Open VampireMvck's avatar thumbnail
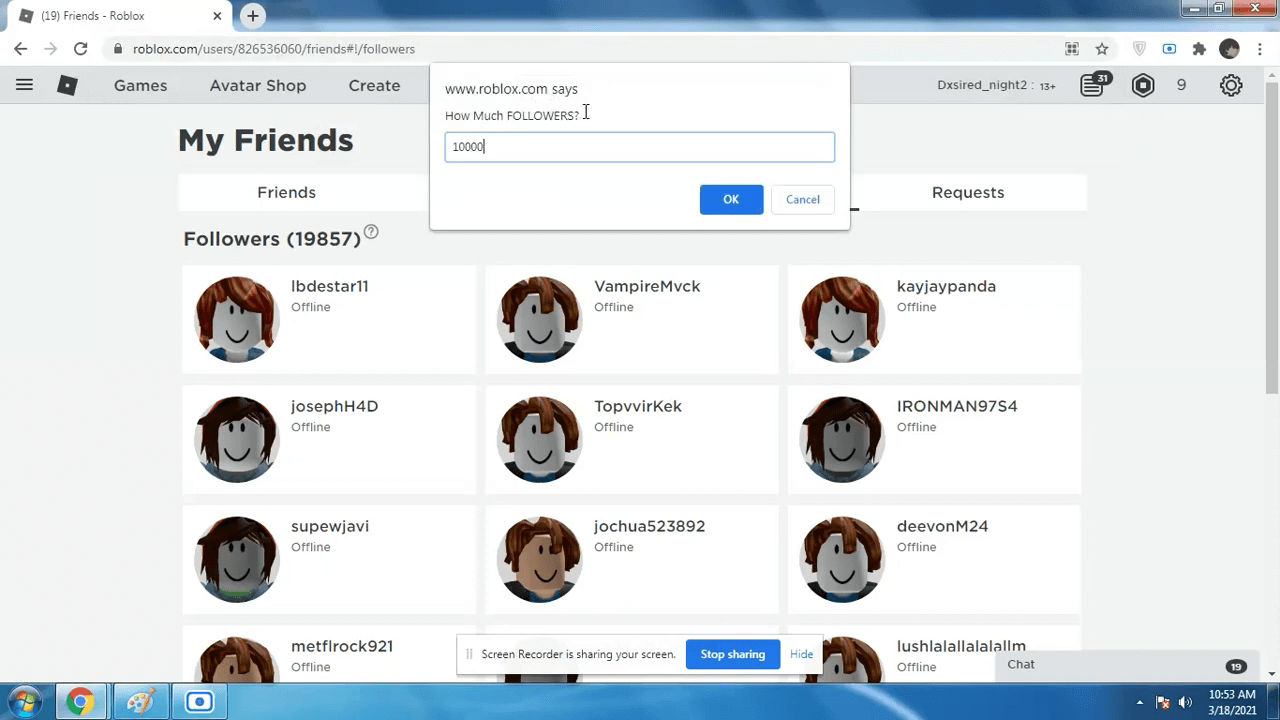 pyautogui.click(x=540, y=319)
